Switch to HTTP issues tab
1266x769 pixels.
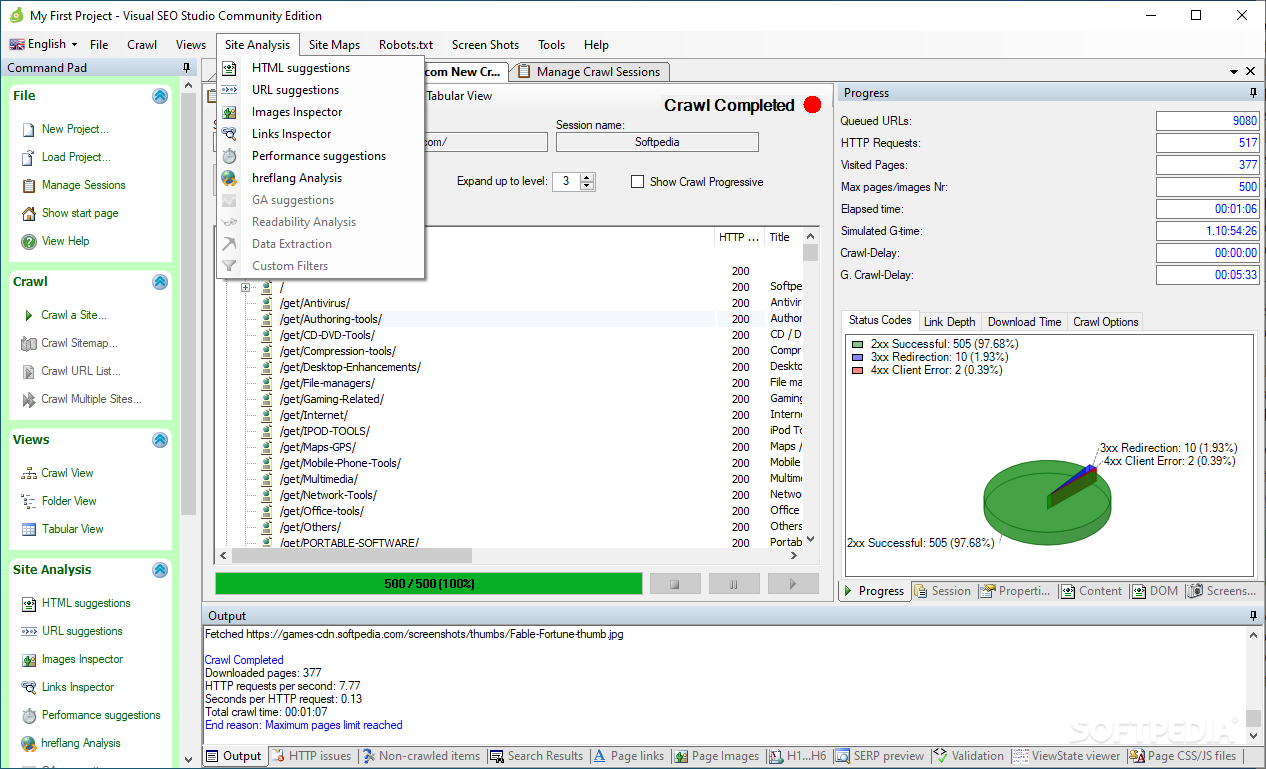point(311,756)
